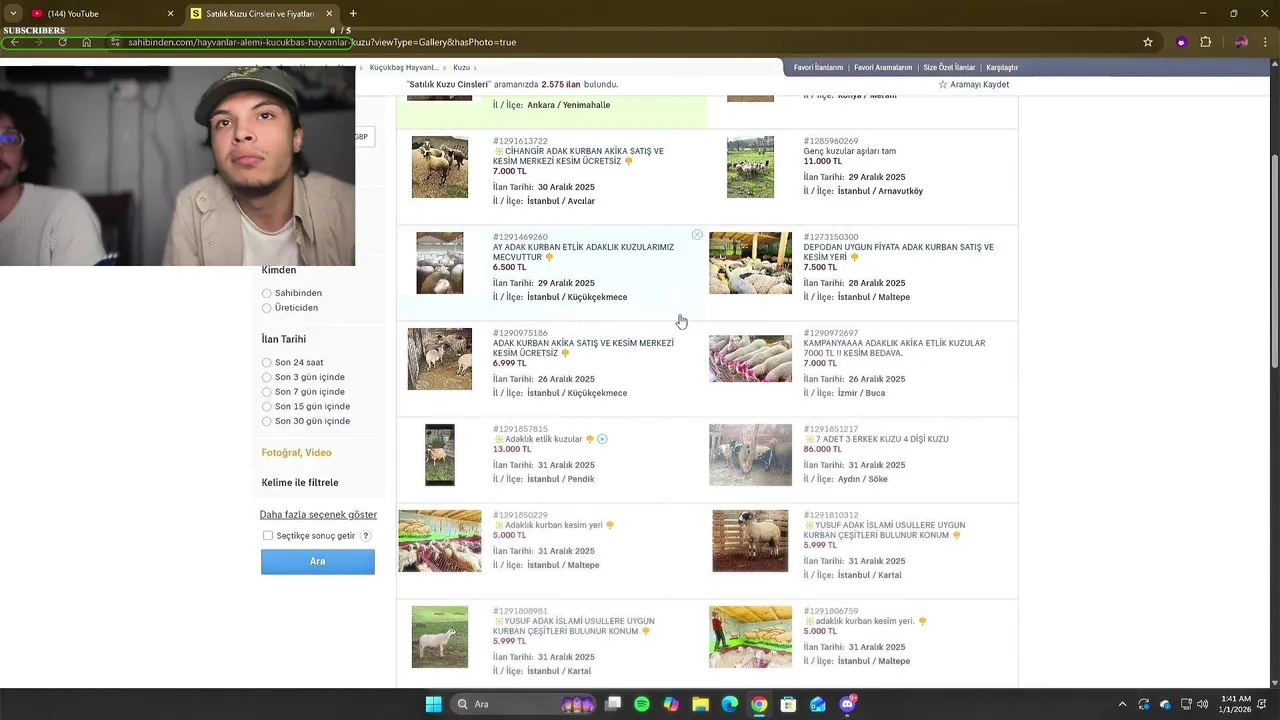
Task: Open browser home page icon
Action: [87, 42]
